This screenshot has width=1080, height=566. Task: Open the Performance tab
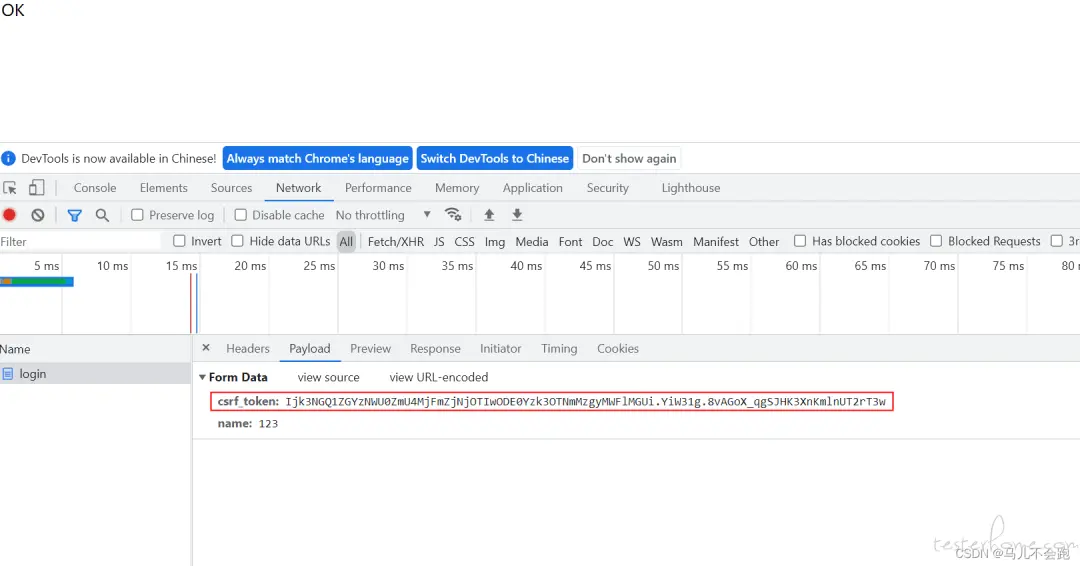pos(378,188)
